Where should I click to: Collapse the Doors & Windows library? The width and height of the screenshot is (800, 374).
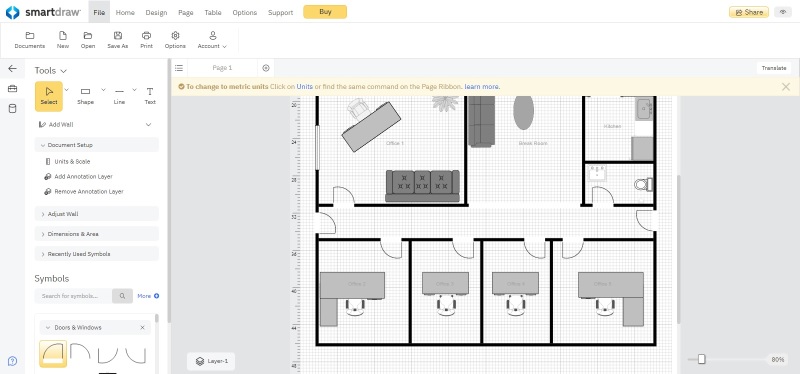click(x=48, y=328)
